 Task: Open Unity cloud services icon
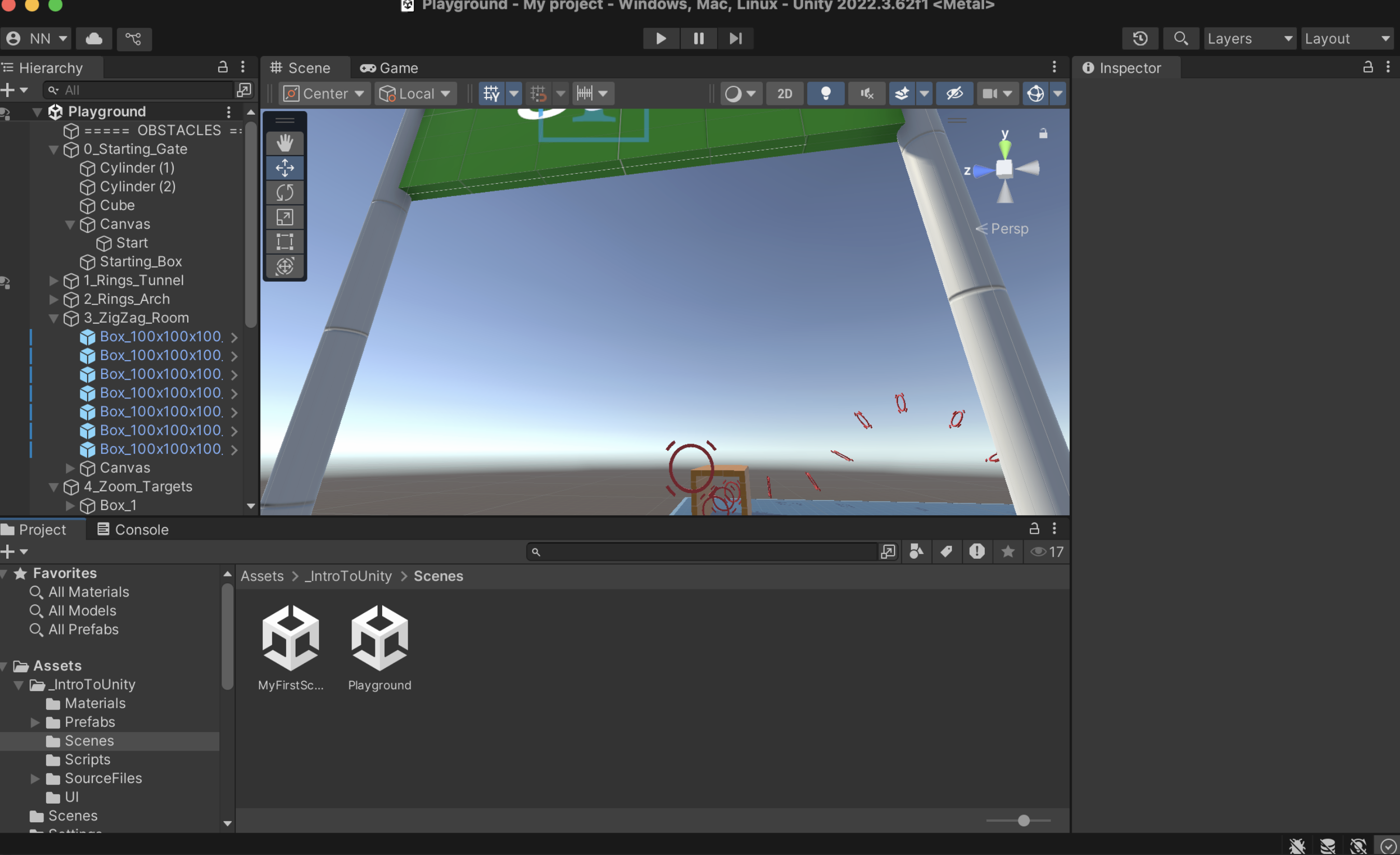pyautogui.click(x=94, y=38)
